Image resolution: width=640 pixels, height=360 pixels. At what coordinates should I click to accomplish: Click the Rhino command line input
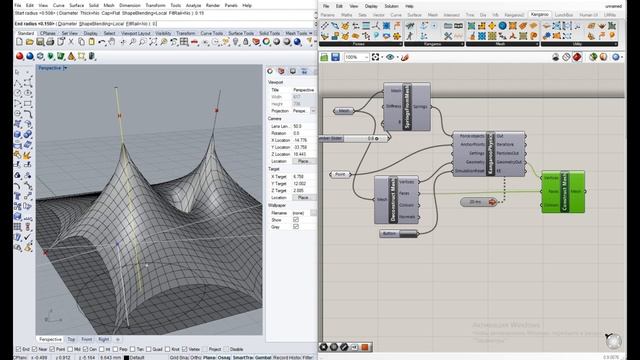click(x=164, y=24)
